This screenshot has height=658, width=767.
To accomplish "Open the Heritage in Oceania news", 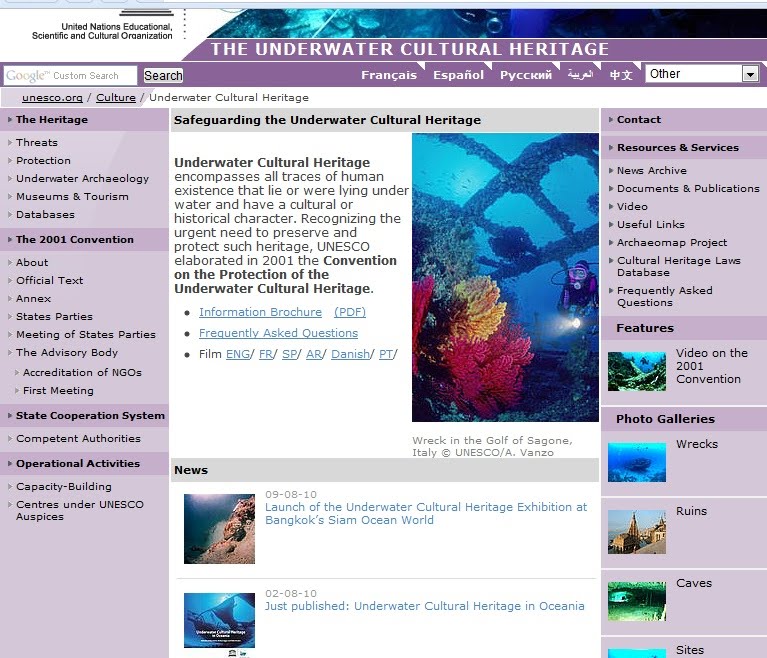I will 425,606.
